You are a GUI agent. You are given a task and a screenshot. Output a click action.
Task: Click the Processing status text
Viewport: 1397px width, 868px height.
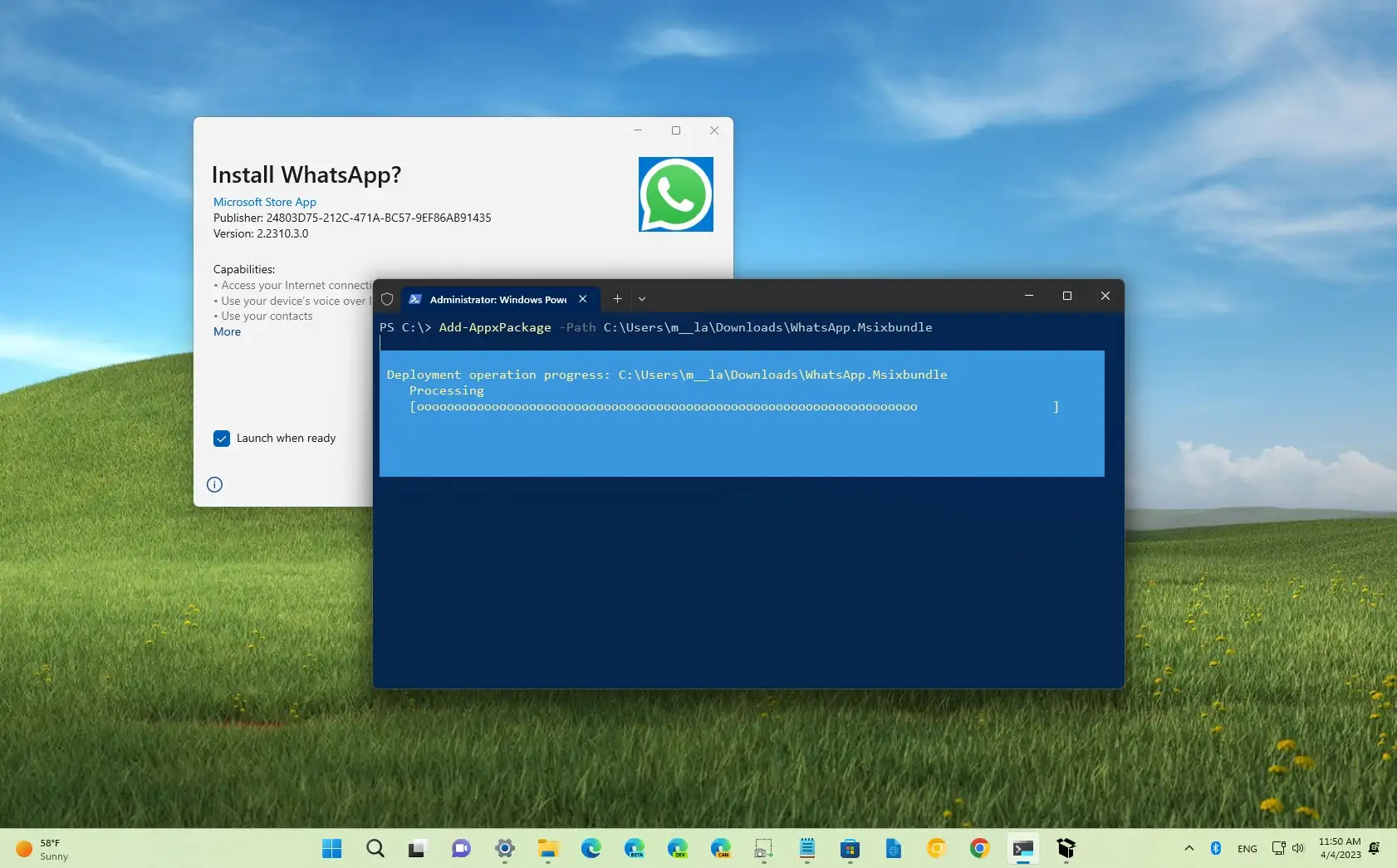[446, 390]
